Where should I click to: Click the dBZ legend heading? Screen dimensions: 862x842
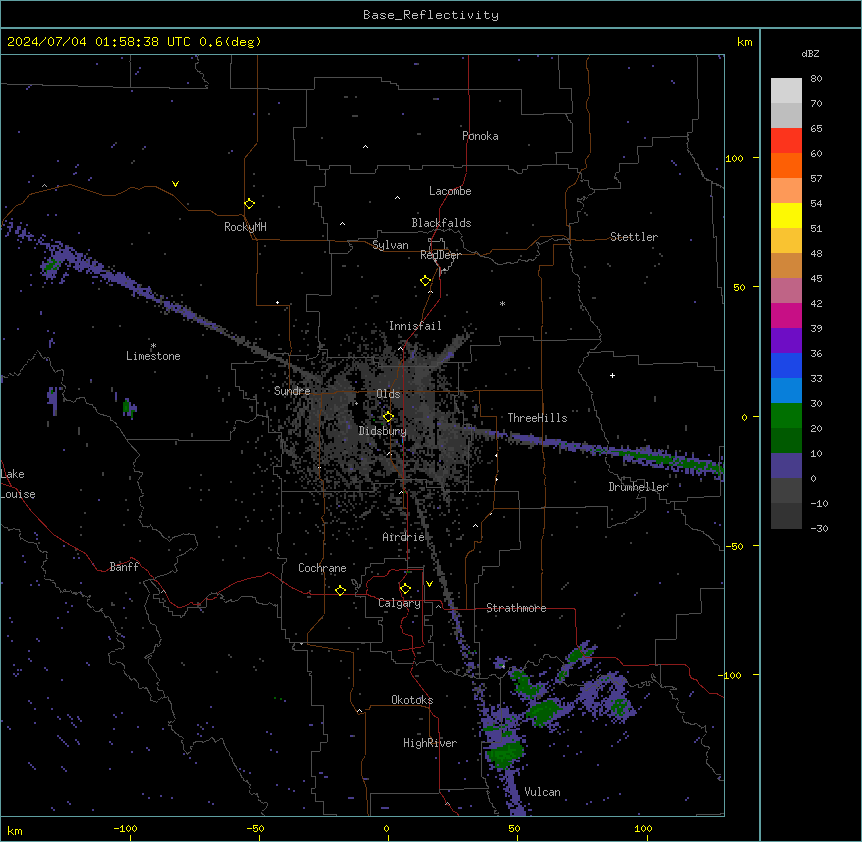(810, 54)
